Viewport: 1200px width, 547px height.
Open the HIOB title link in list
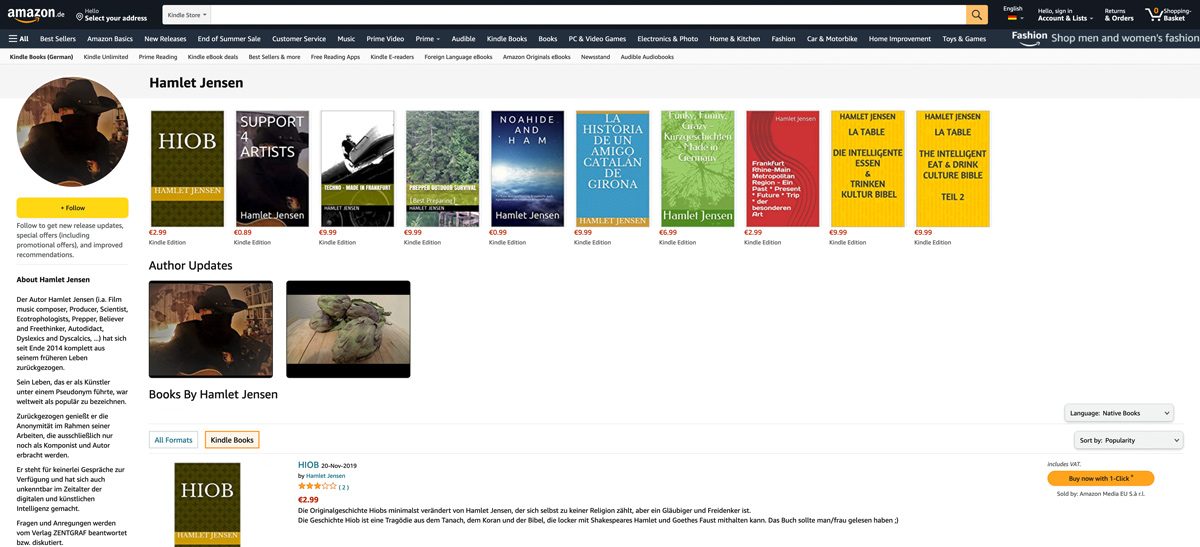click(308, 465)
